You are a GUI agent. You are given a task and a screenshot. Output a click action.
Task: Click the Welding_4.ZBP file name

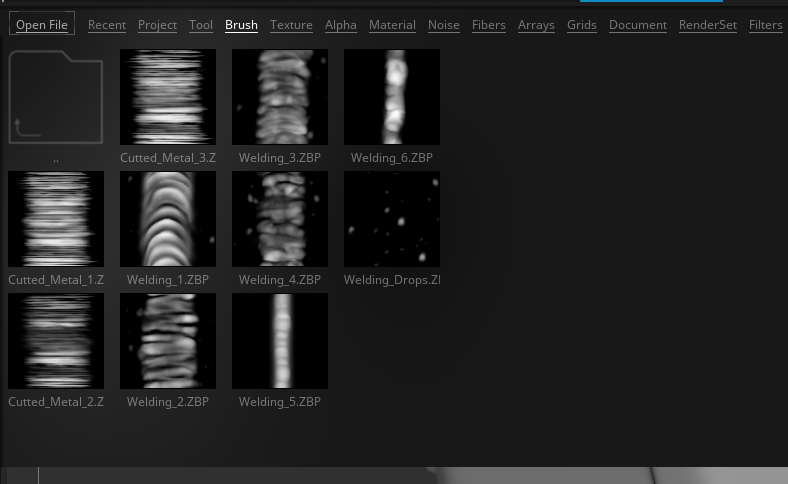pos(280,280)
